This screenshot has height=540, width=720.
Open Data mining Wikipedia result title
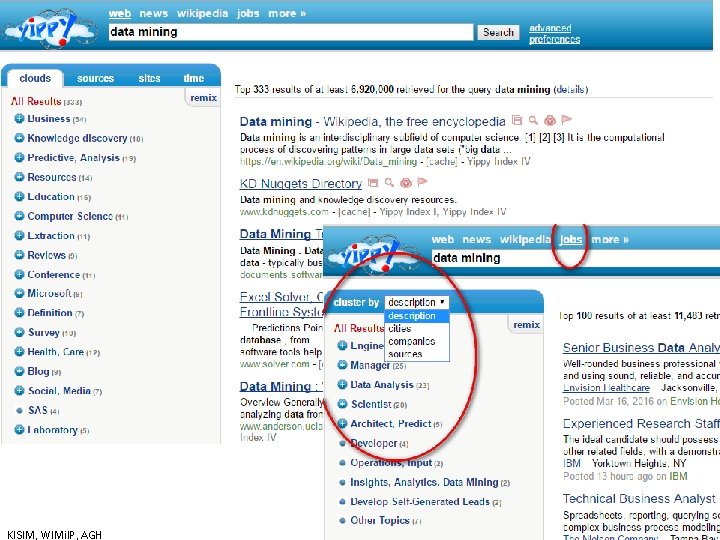372,122
